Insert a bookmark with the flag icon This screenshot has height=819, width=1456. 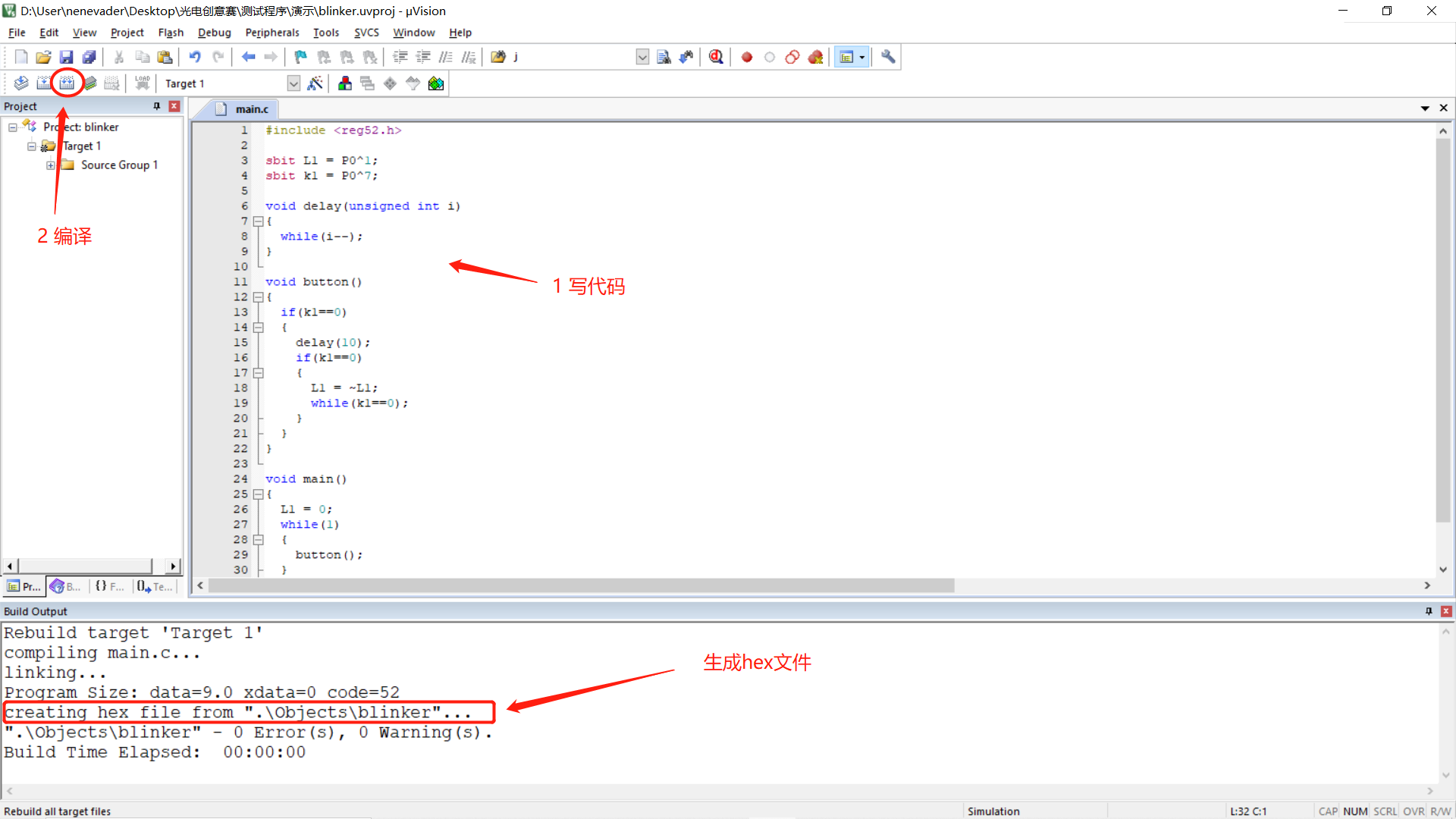click(x=301, y=57)
